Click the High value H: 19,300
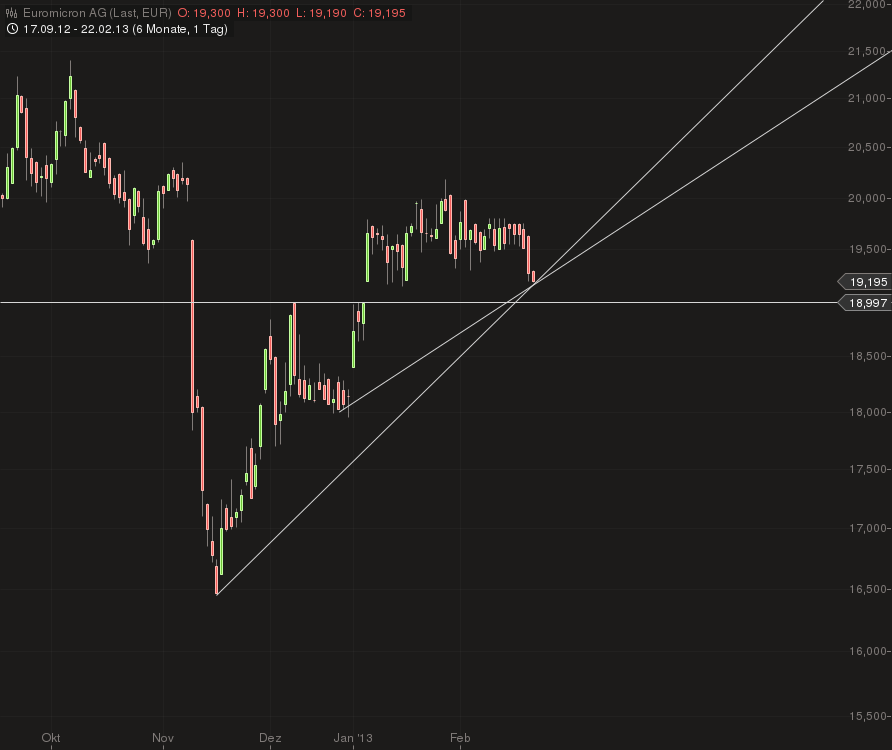The height and width of the screenshot is (750, 892). tap(262, 12)
